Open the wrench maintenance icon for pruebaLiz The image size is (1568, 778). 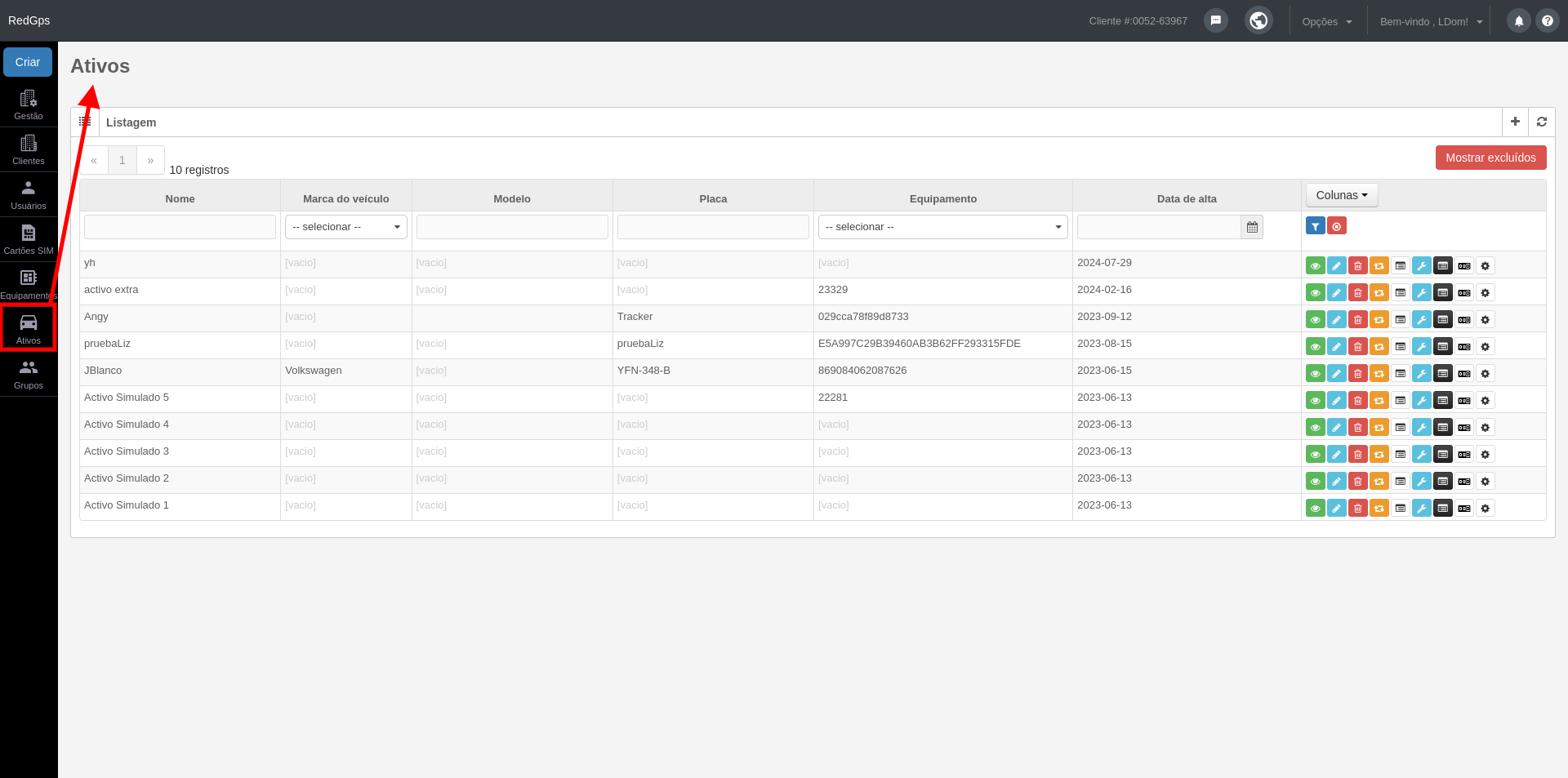click(1421, 346)
